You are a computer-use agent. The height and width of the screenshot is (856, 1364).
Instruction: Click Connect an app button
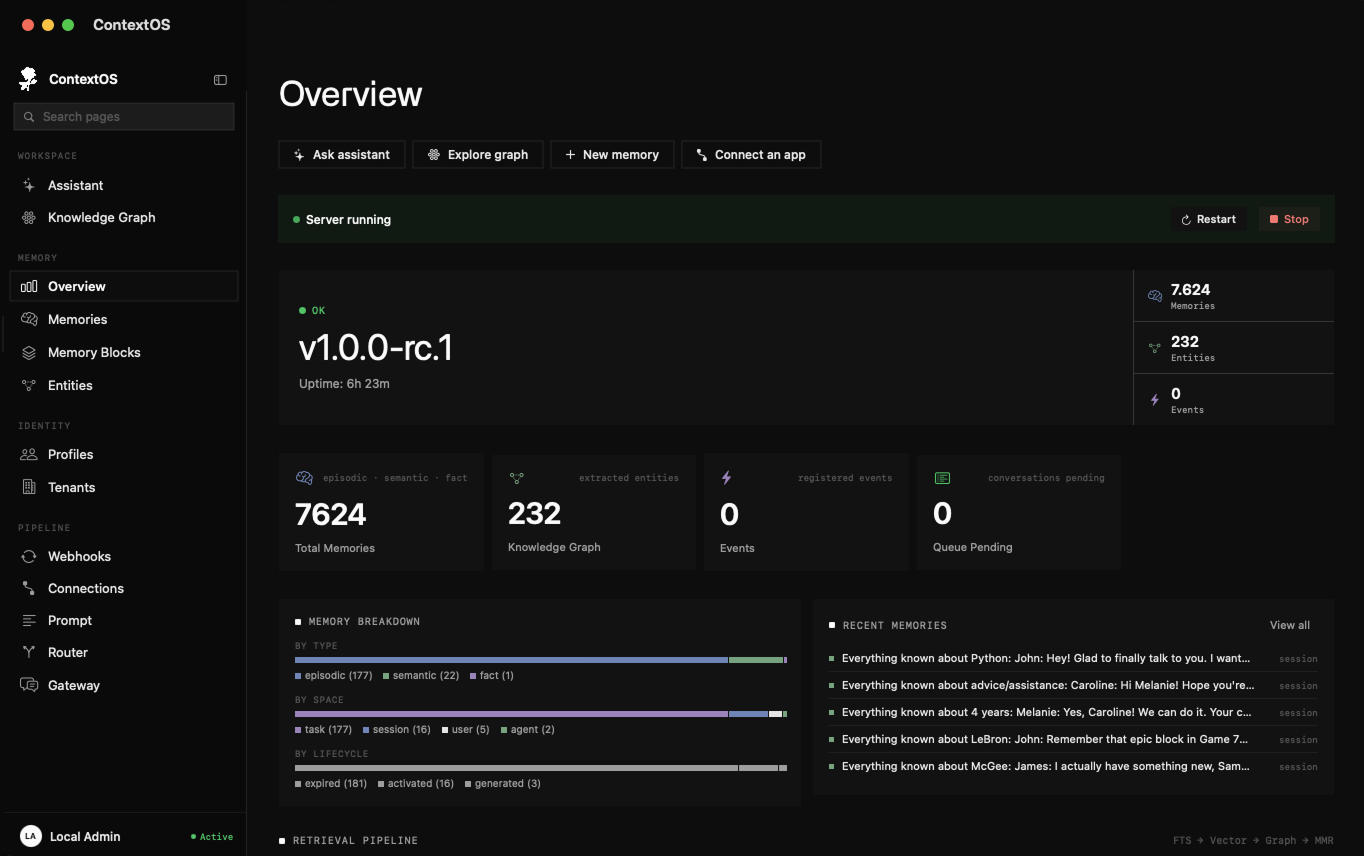(751, 155)
